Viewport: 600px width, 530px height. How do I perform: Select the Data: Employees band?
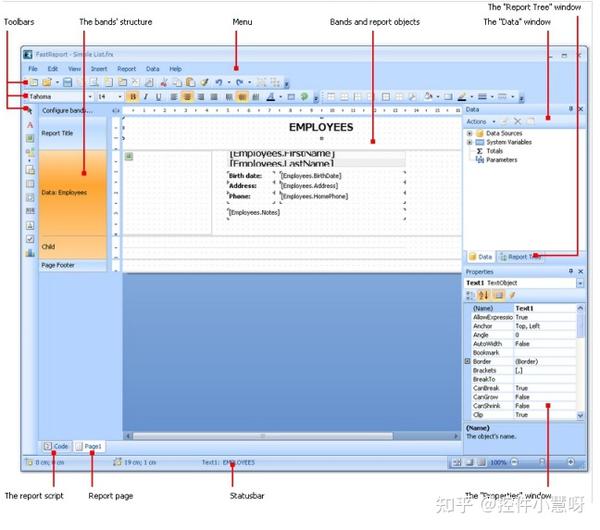tap(73, 192)
